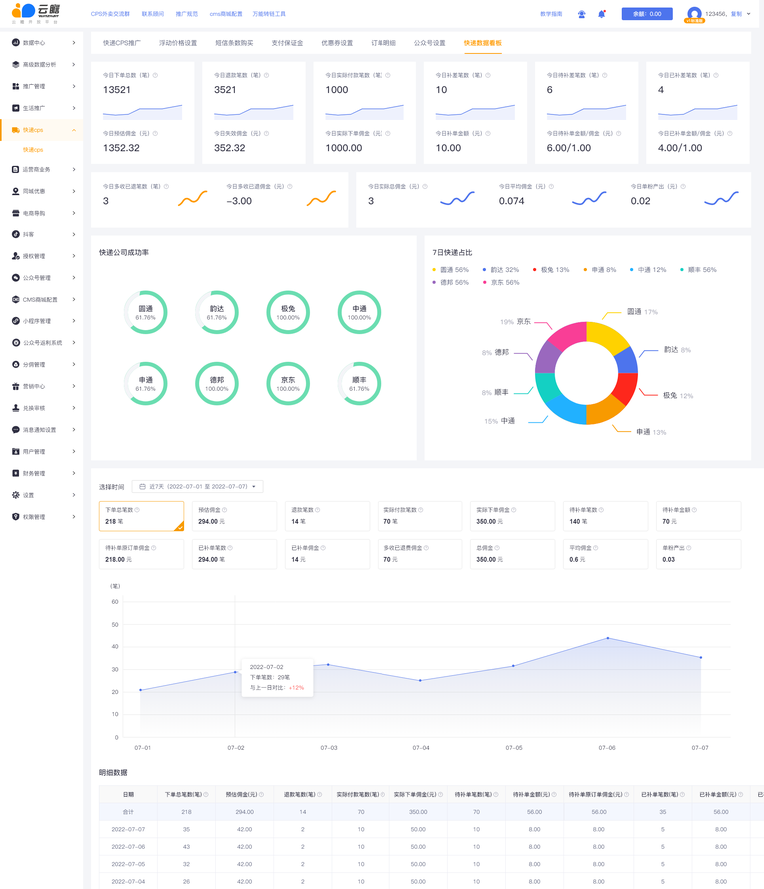Open the 近7天 date range dropdown
The image size is (764, 889).
197,486
